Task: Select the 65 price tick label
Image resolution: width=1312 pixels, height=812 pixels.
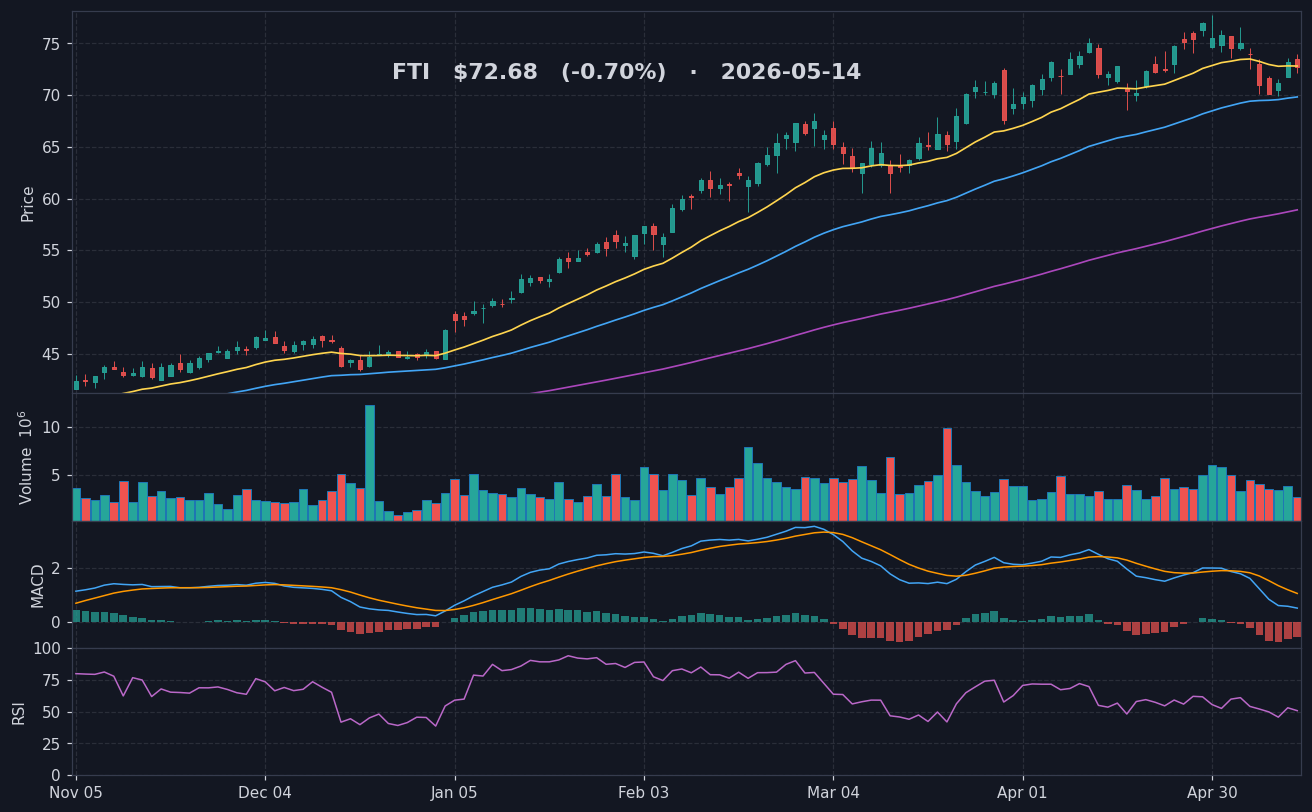Action: [53, 147]
